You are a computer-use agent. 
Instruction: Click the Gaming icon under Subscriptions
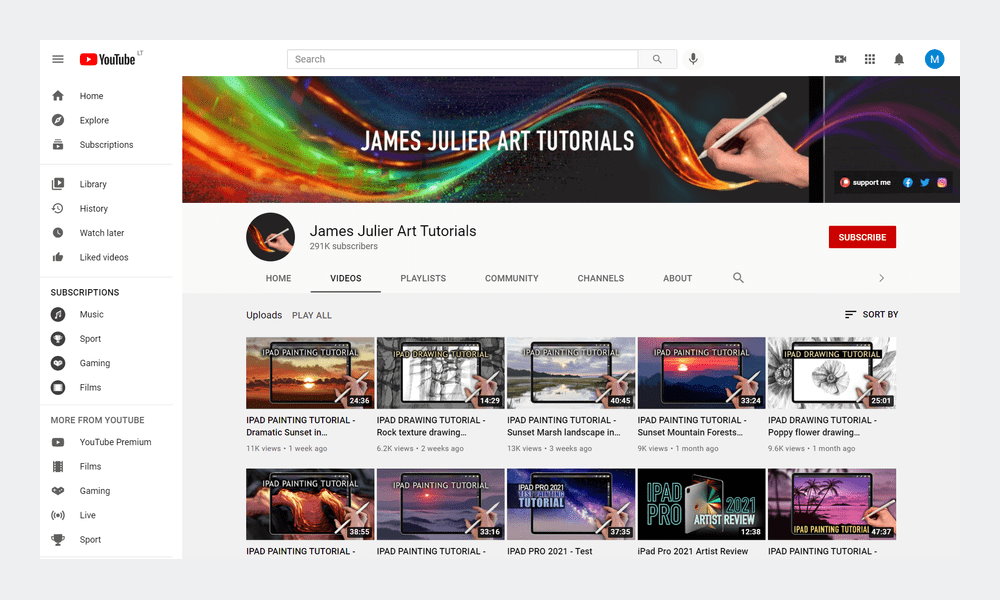coord(58,363)
